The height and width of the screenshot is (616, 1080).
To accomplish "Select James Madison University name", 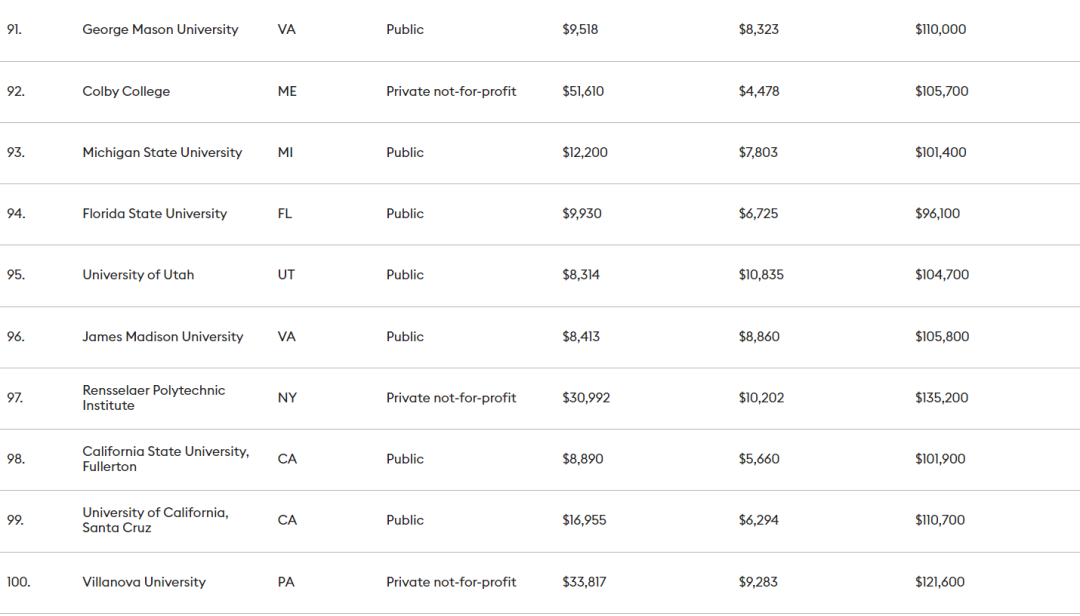I will [x=162, y=337].
